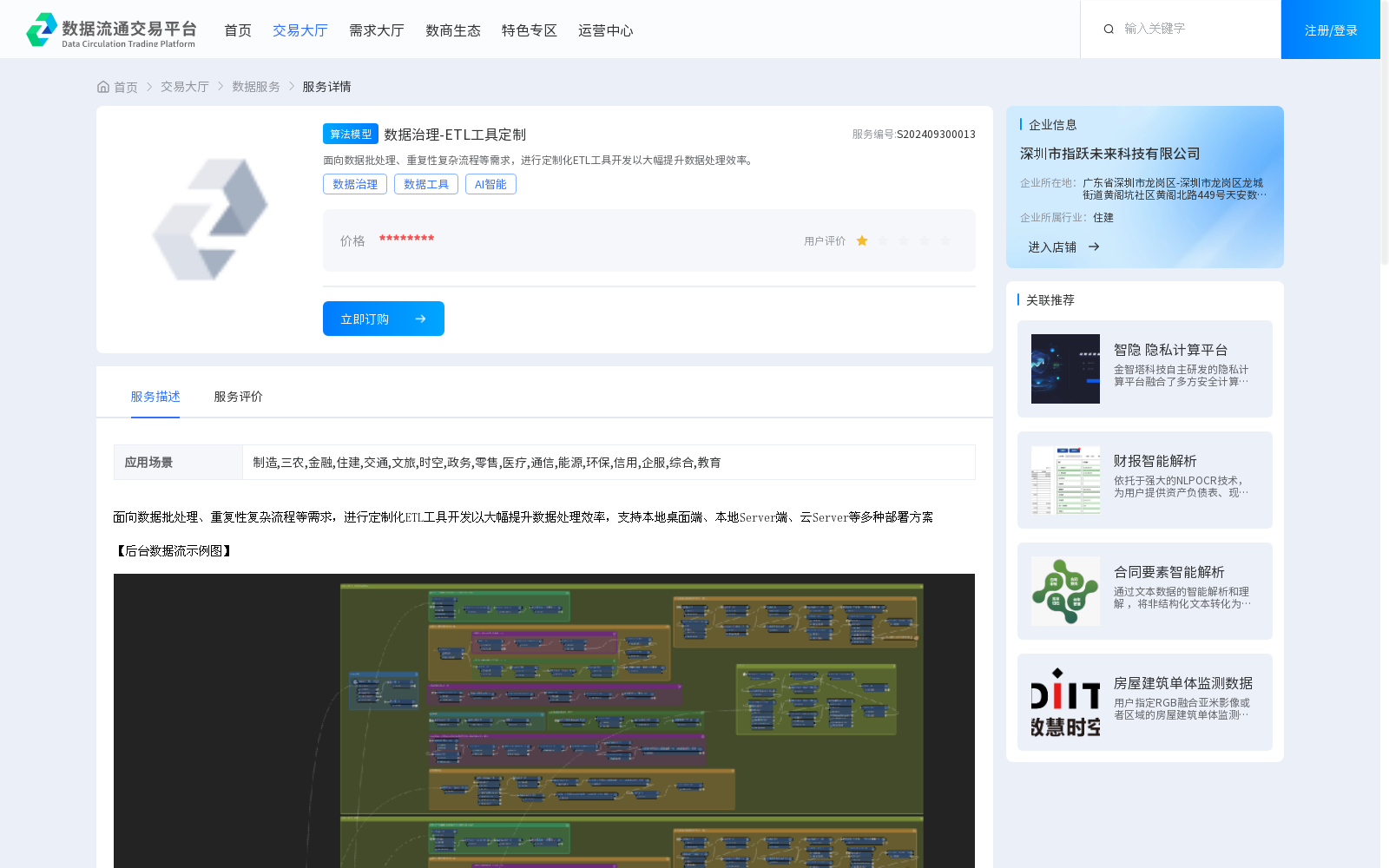The width and height of the screenshot is (1389, 868).
Task: Click the search magnifier icon
Action: [x=1109, y=30]
